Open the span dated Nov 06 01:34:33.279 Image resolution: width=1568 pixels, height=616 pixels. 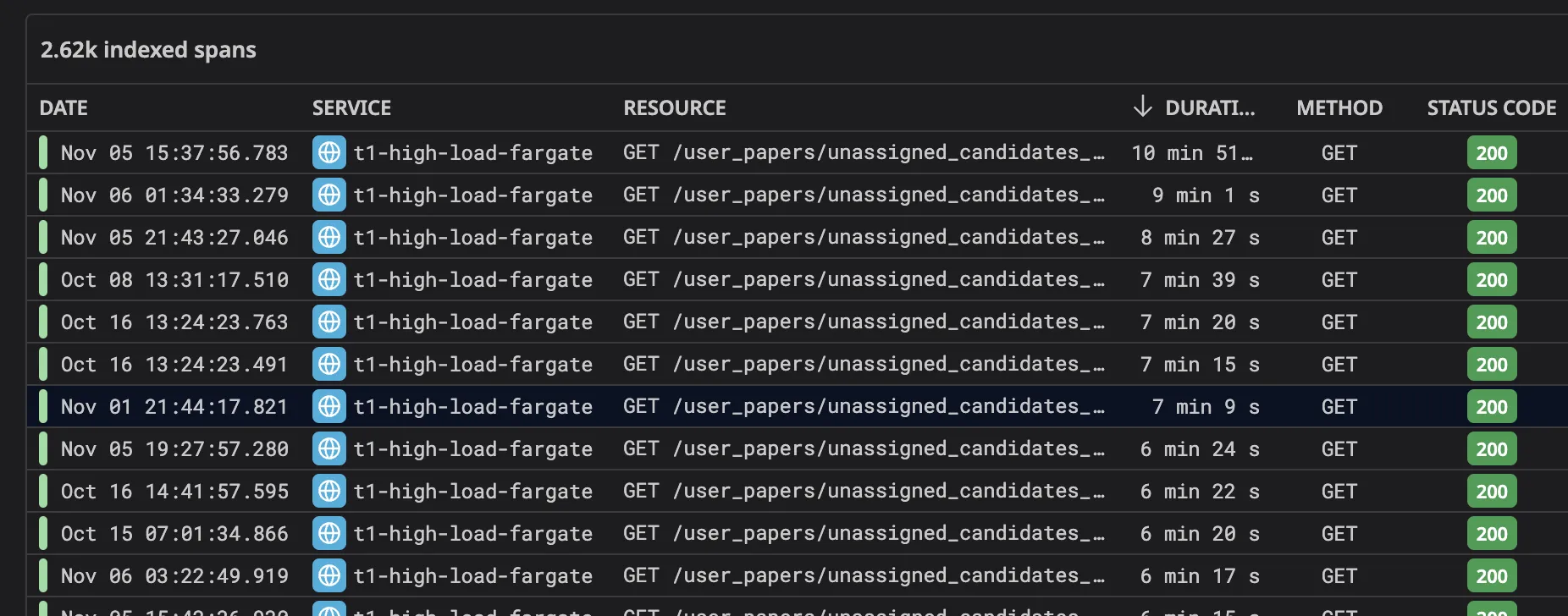[174, 195]
